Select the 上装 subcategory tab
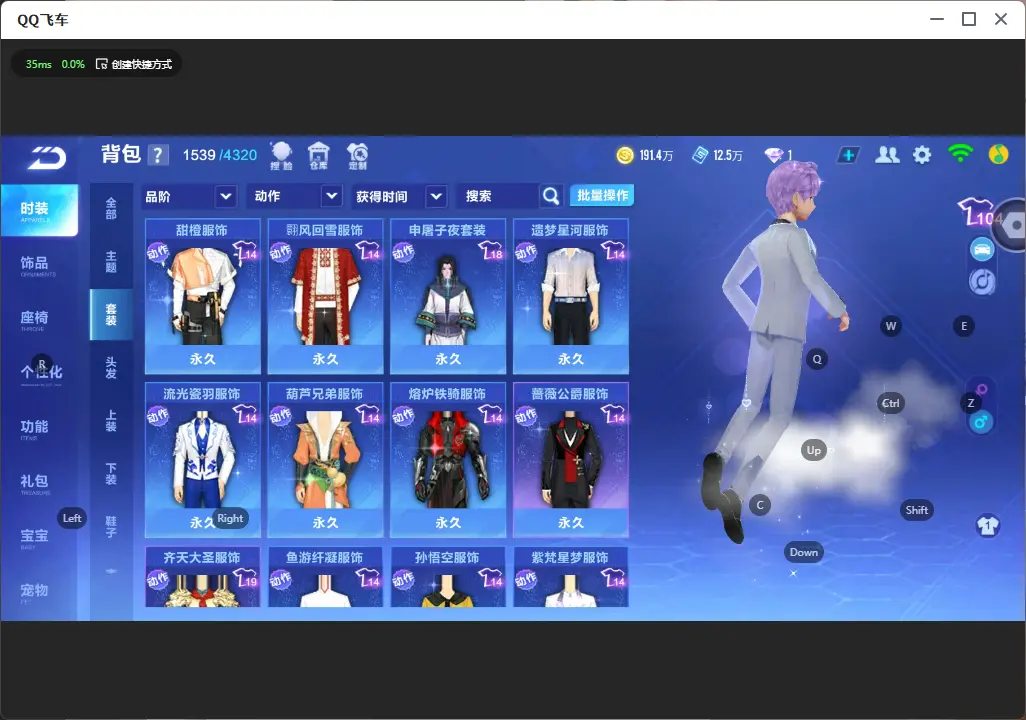 point(111,421)
